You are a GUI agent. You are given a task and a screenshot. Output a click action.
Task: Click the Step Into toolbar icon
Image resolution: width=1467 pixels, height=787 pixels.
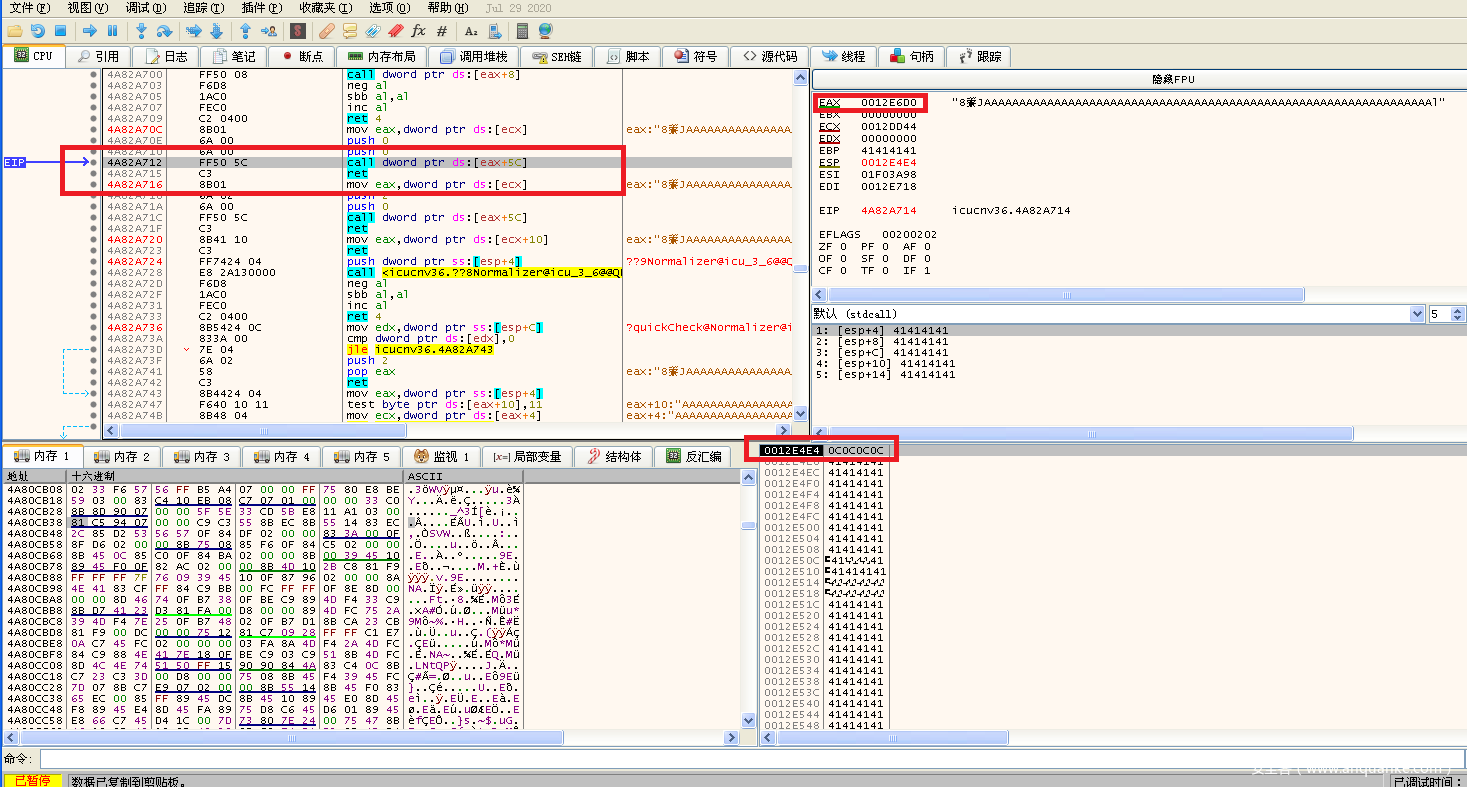141,31
